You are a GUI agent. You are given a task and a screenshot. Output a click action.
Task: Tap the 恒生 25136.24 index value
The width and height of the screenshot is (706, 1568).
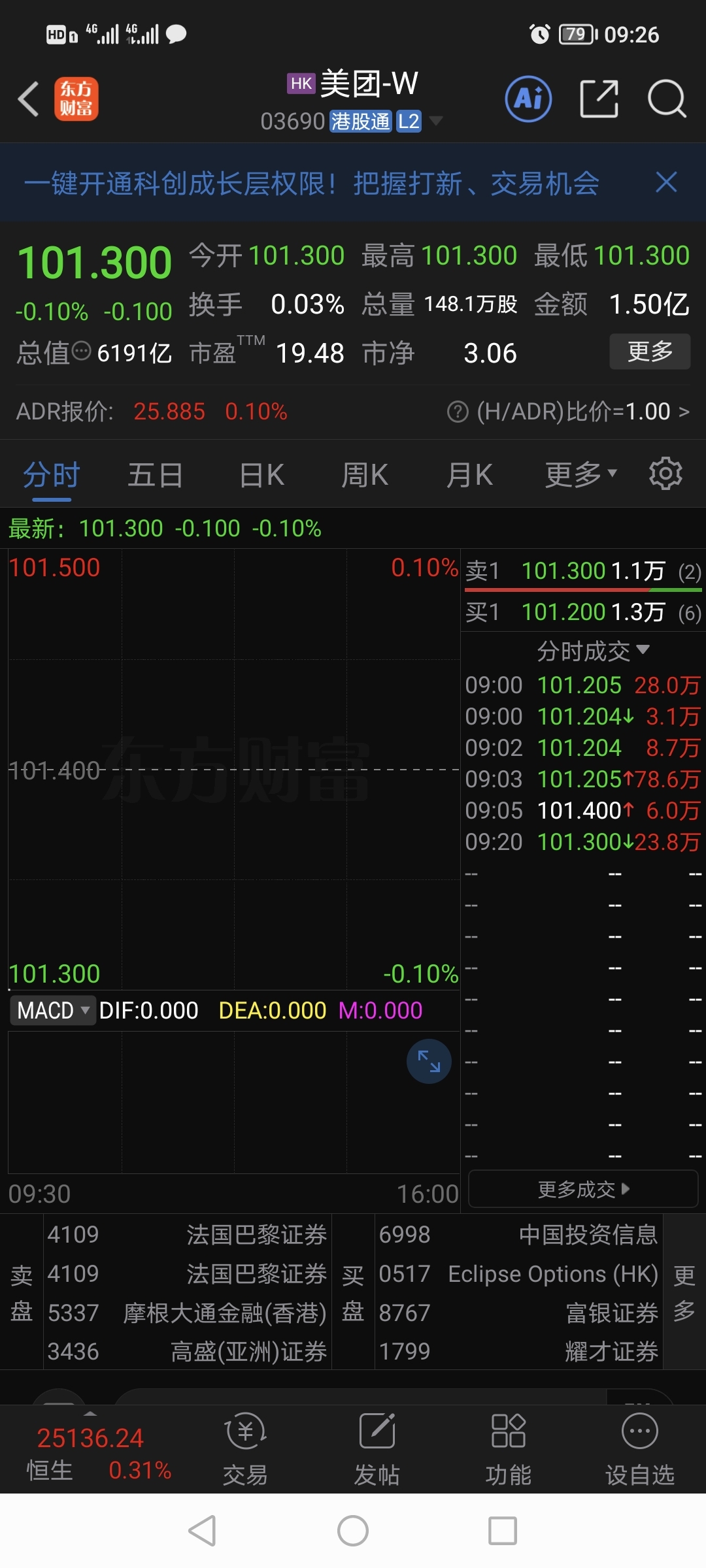[x=90, y=1438]
